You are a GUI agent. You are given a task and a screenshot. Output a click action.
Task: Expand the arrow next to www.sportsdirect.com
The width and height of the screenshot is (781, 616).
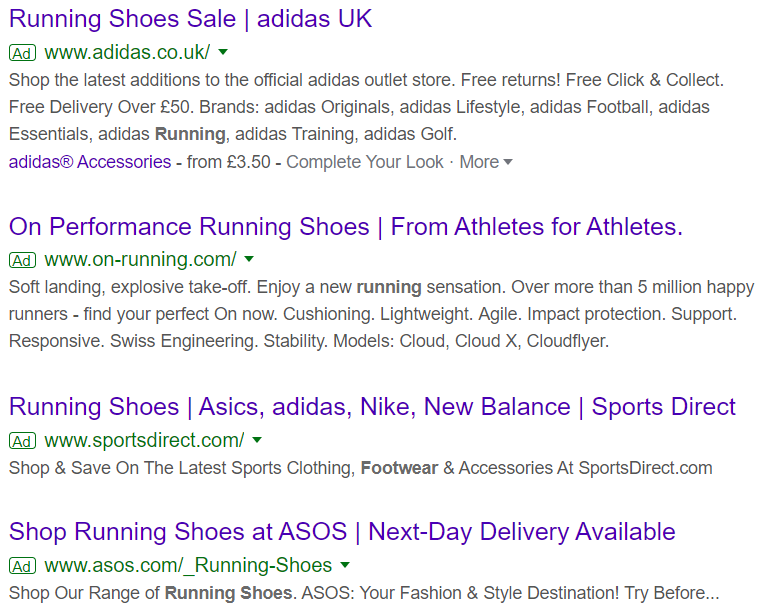(x=257, y=440)
